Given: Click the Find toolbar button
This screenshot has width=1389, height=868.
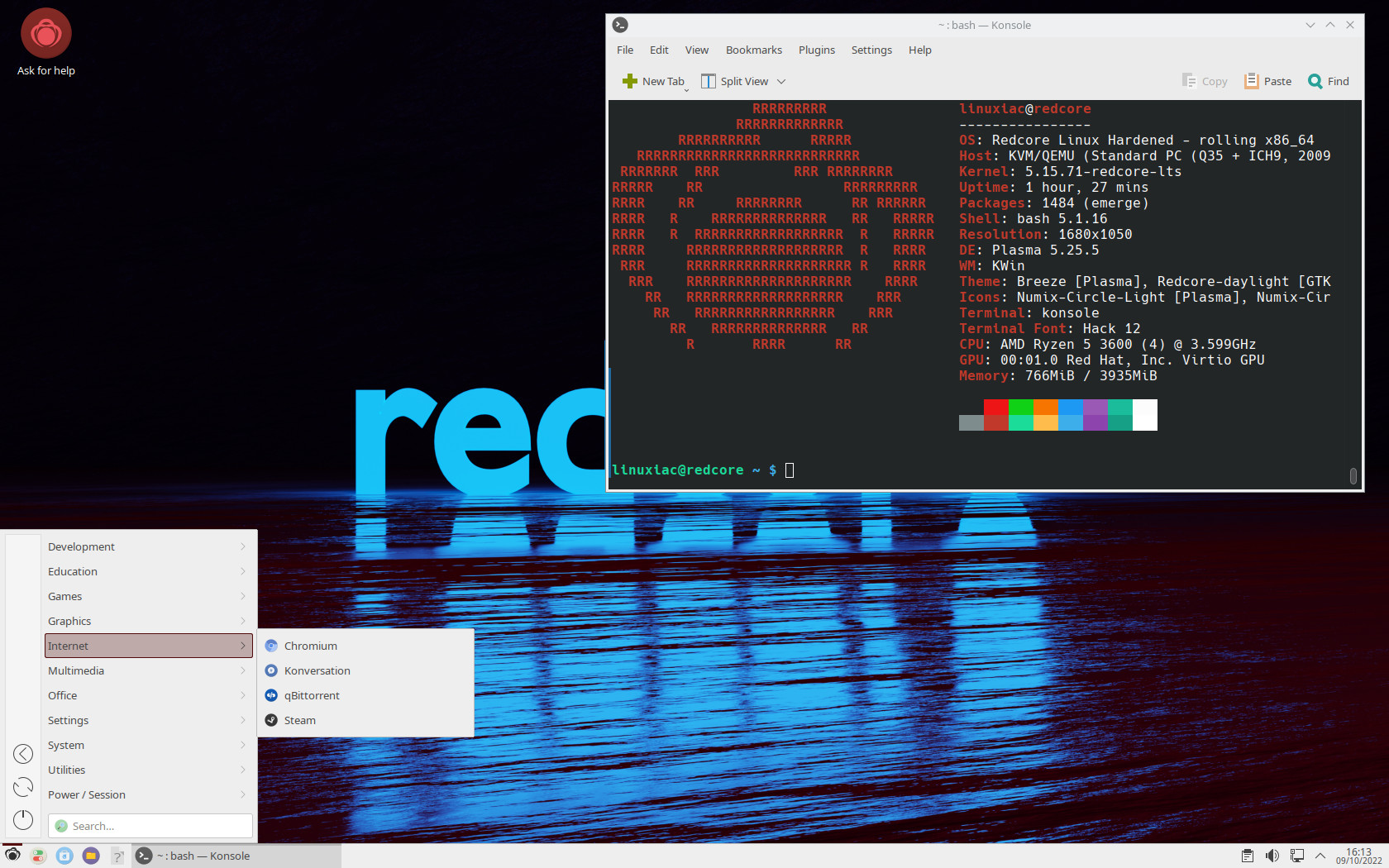Looking at the screenshot, I should pyautogui.click(x=1329, y=81).
